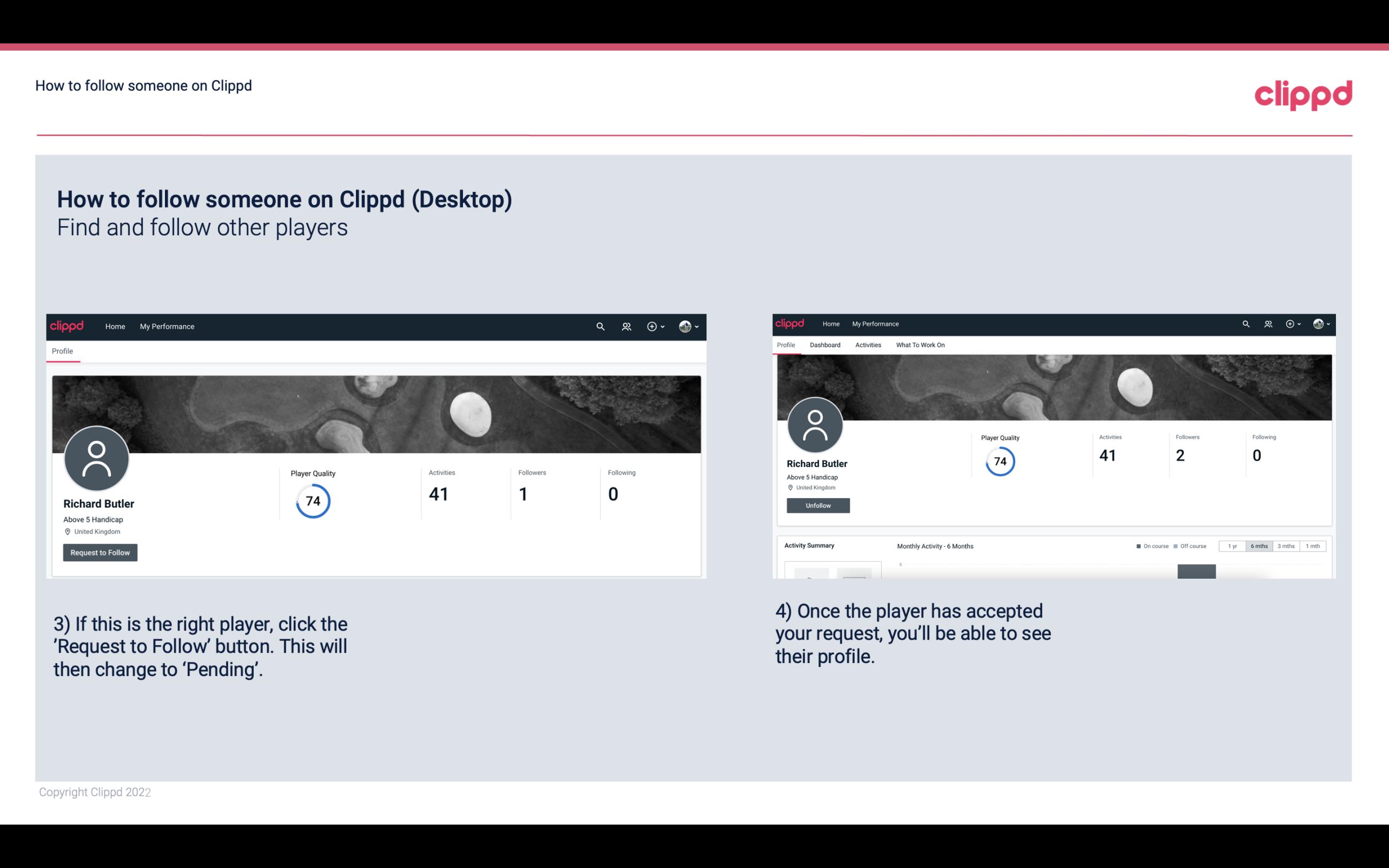Image resolution: width=1389 pixels, height=868 pixels.
Task: Select the 'Activities' tab on right screen
Action: pyautogui.click(x=867, y=344)
